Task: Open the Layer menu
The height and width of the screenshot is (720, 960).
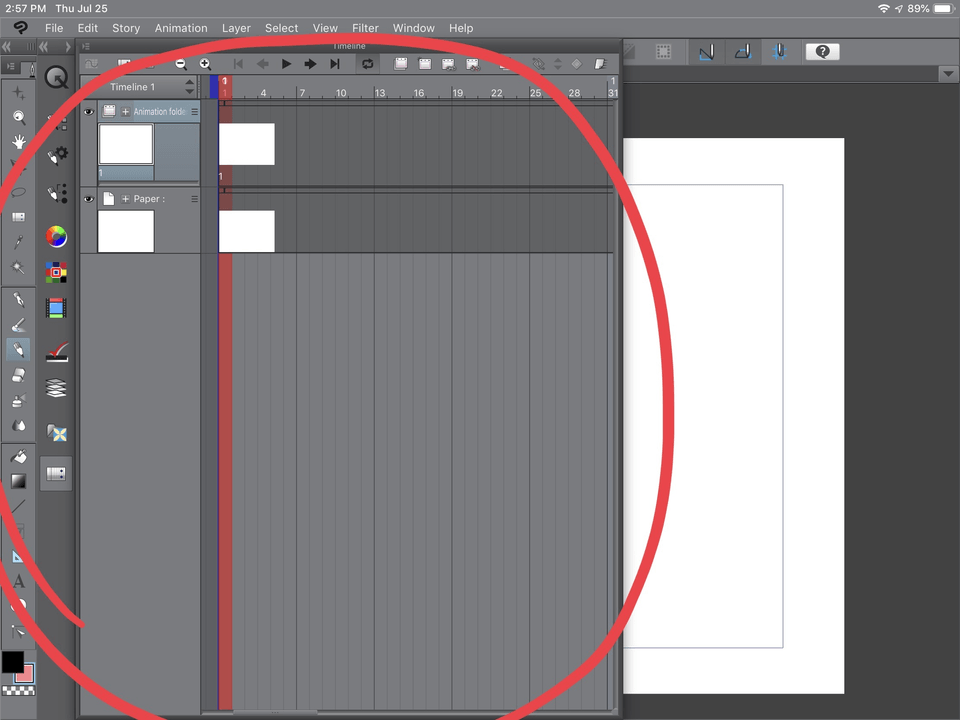Action: (x=236, y=28)
